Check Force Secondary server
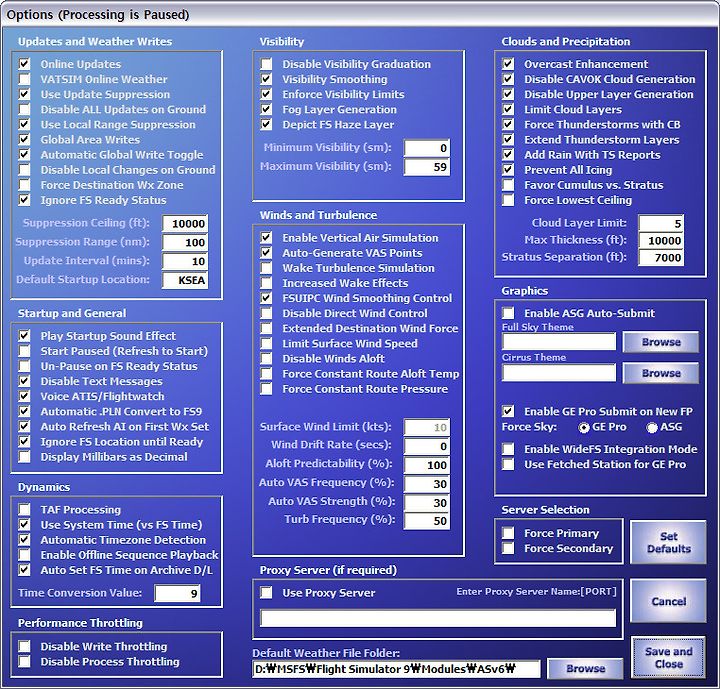Screen dimensions: 720x689 [x=508, y=548]
